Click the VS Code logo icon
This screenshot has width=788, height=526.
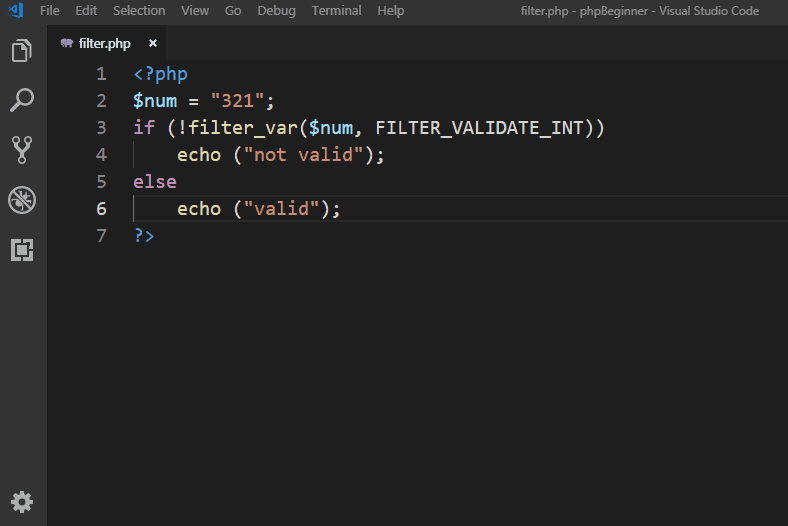tap(16, 10)
